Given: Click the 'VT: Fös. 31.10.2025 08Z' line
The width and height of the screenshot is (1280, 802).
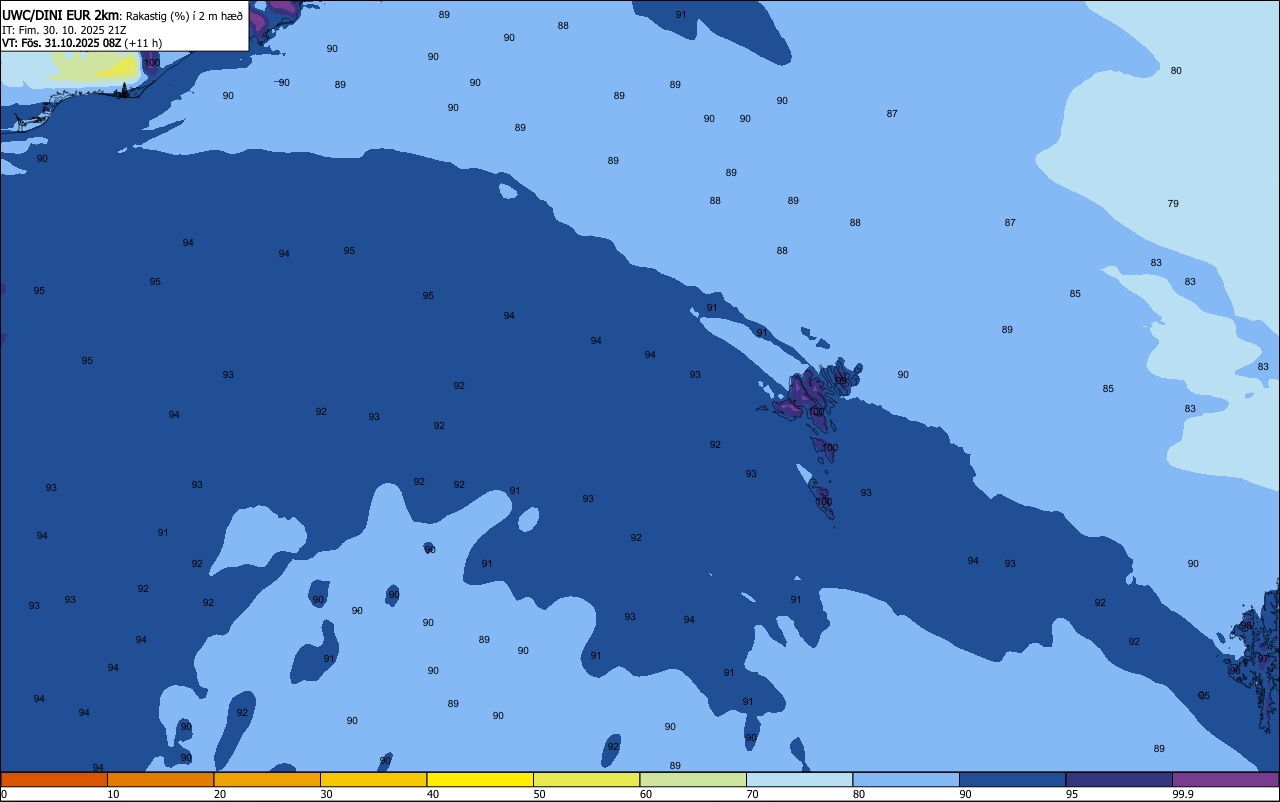Looking at the screenshot, I should coord(61,43).
